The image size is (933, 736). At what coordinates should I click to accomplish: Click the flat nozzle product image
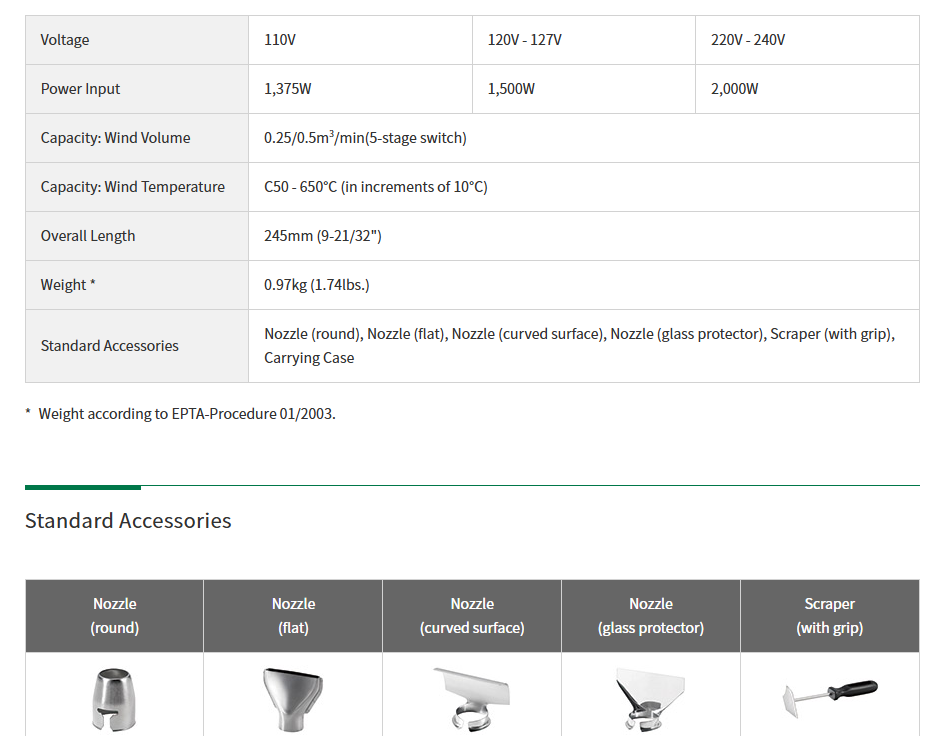point(293,699)
